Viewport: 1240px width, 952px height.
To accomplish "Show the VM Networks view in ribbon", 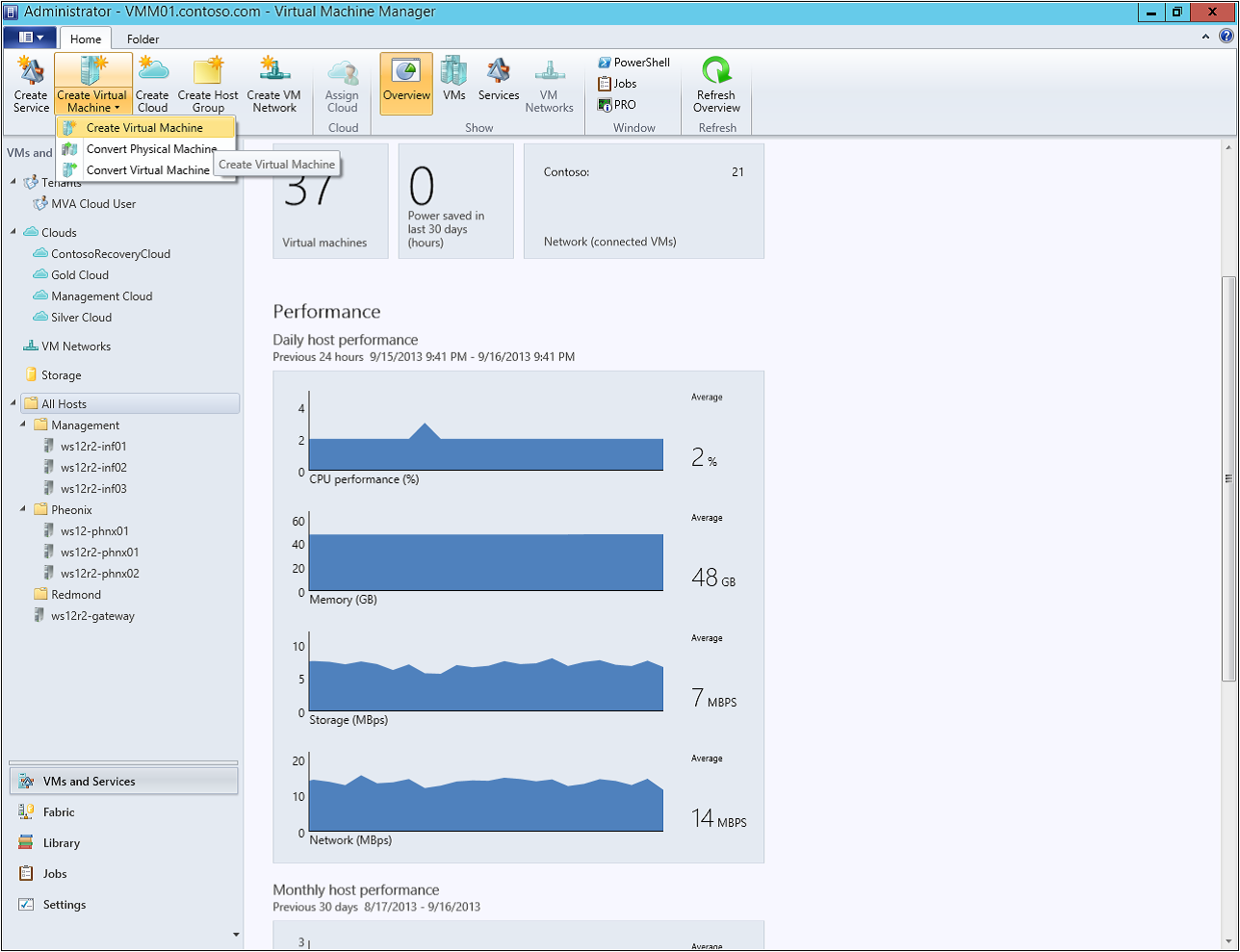I will (550, 85).
